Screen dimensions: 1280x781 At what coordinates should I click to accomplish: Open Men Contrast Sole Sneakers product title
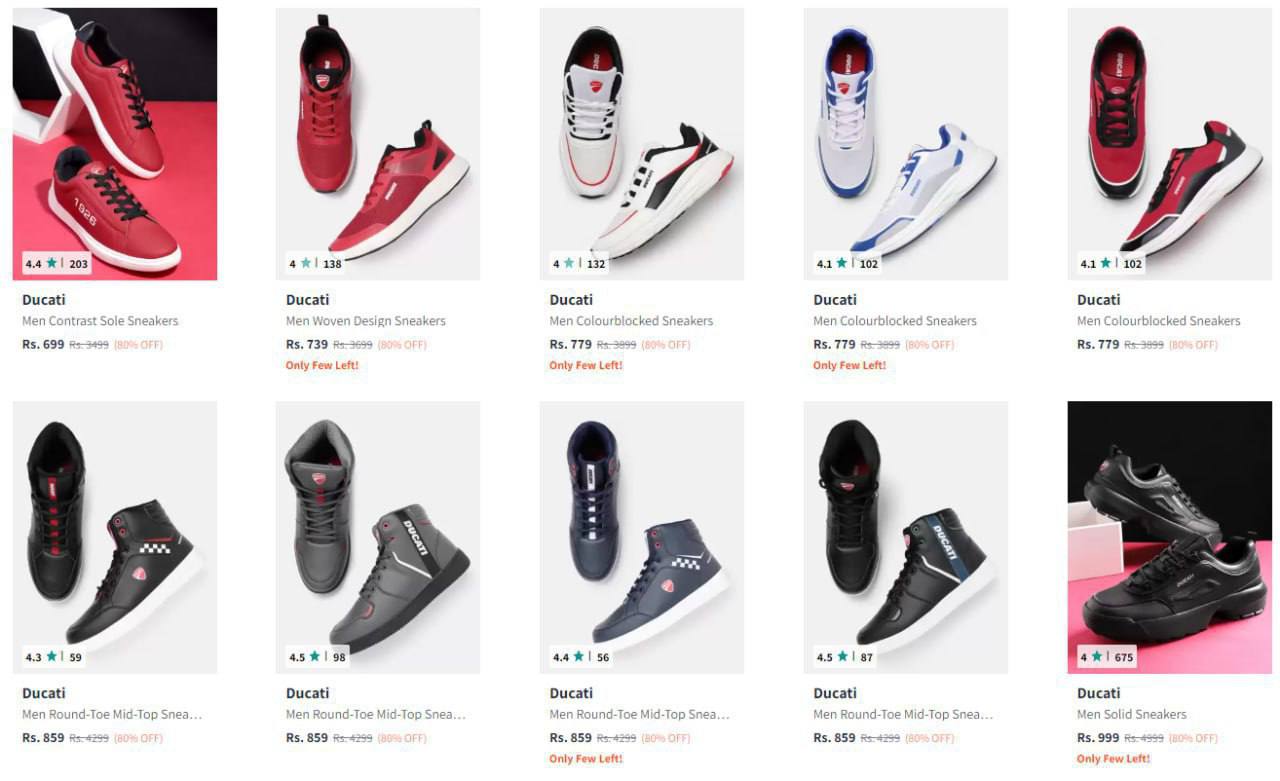click(100, 321)
